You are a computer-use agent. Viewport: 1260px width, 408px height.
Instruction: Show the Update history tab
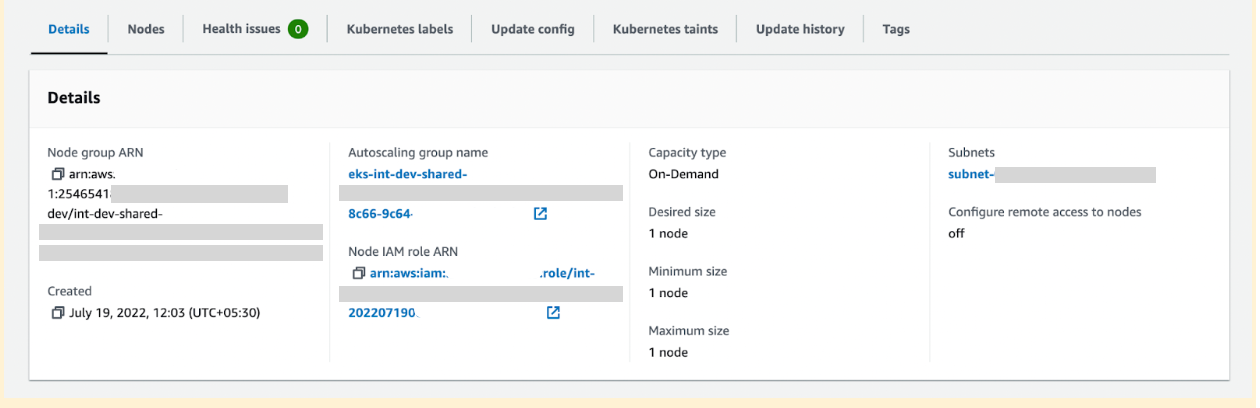(799, 29)
